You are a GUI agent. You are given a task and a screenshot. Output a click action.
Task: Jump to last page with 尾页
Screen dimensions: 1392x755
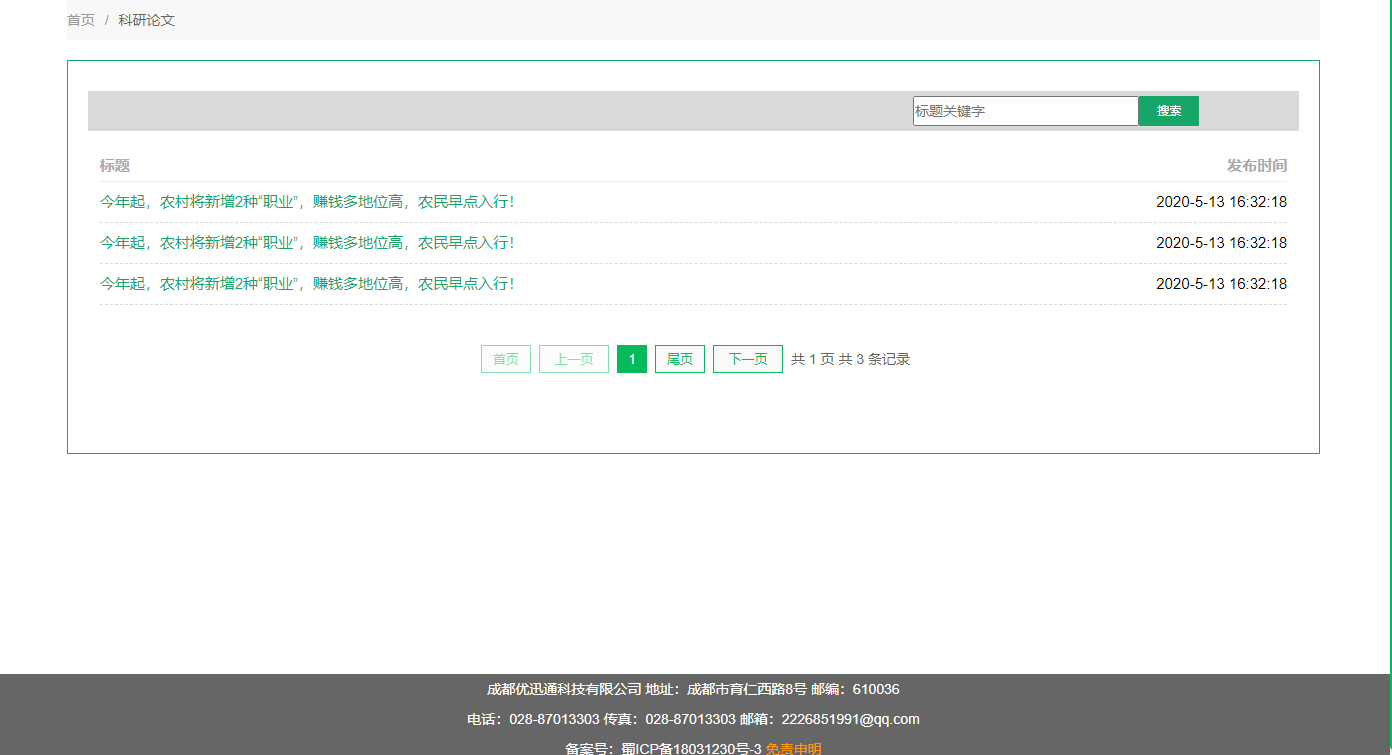680,359
